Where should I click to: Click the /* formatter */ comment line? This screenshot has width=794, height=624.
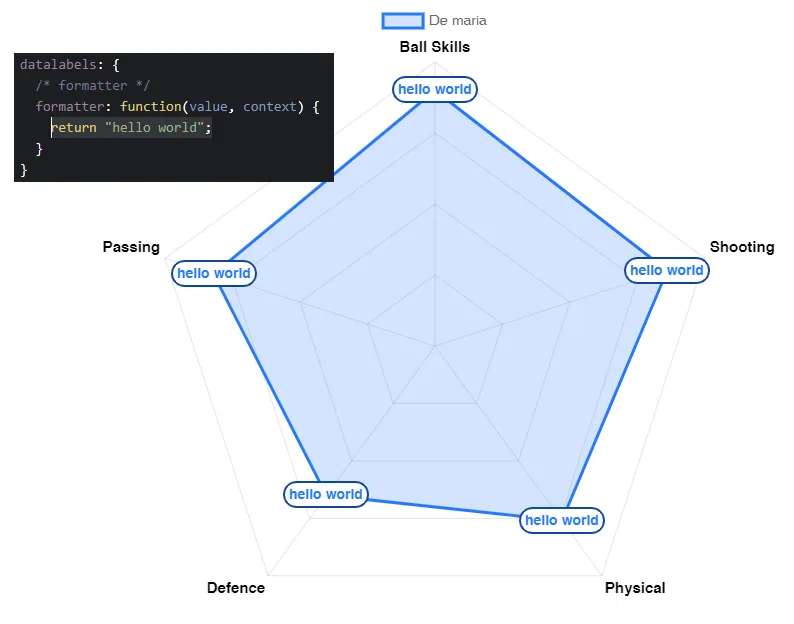(x=93, y=86)
